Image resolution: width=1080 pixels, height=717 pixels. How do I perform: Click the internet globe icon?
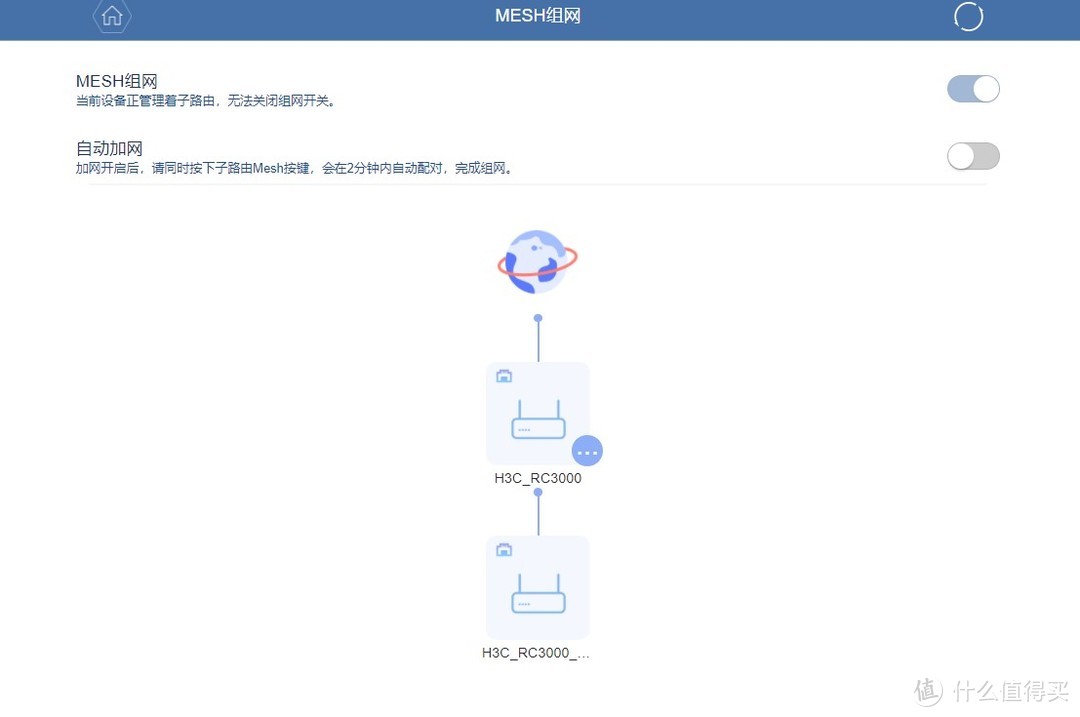point(537,262)
